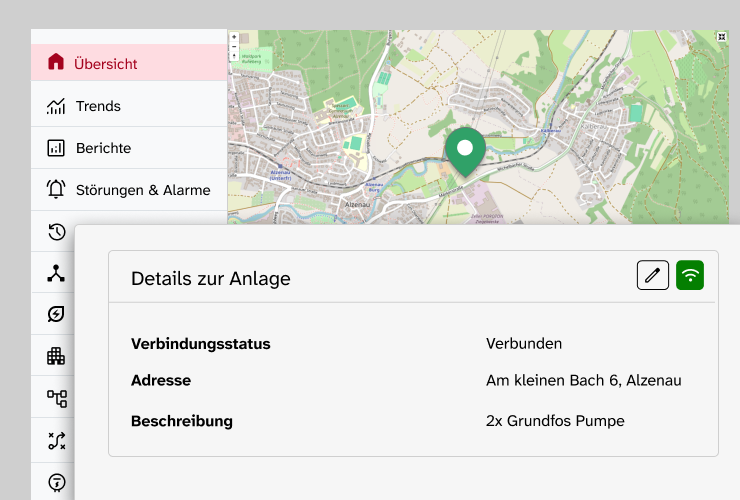
Task: Toggle map fullscreen button
Action: tap(722, 37)
